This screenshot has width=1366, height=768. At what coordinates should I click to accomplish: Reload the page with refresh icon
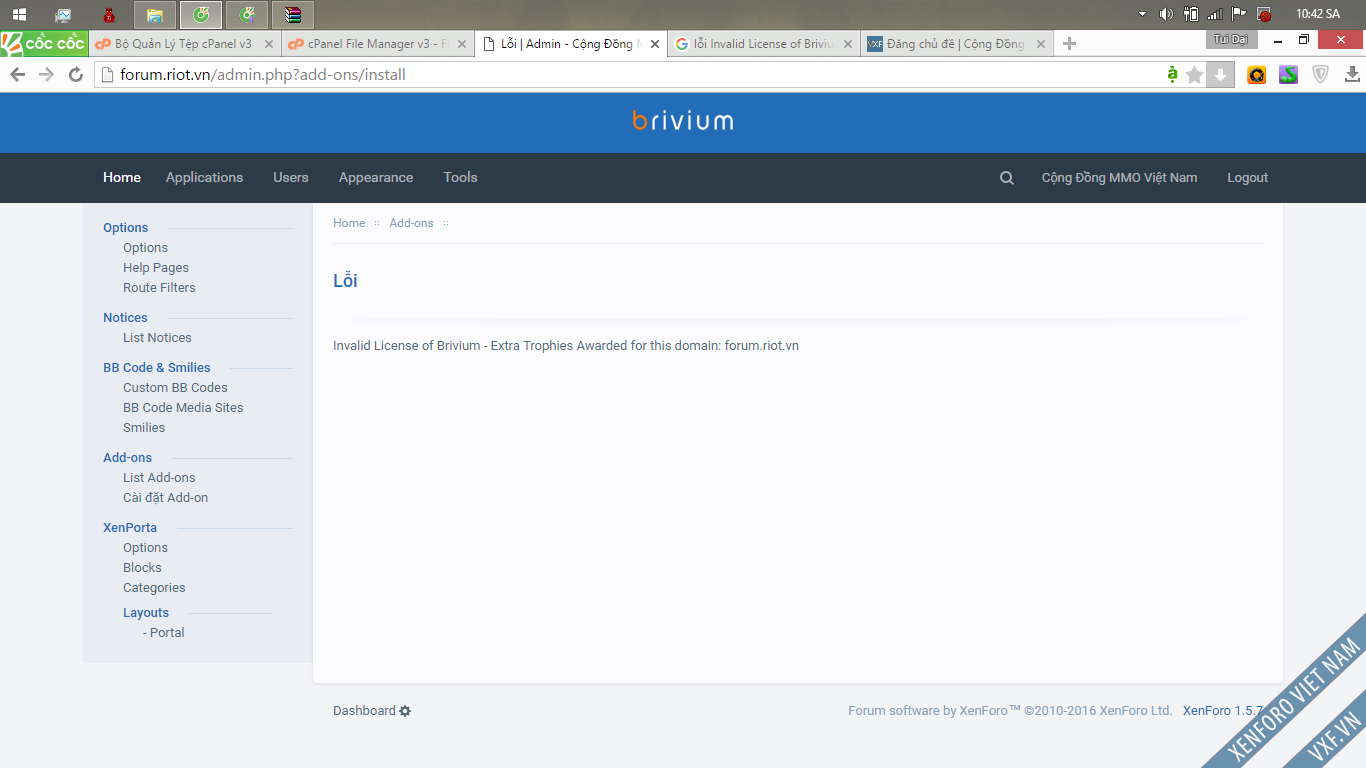coord(75,75)
